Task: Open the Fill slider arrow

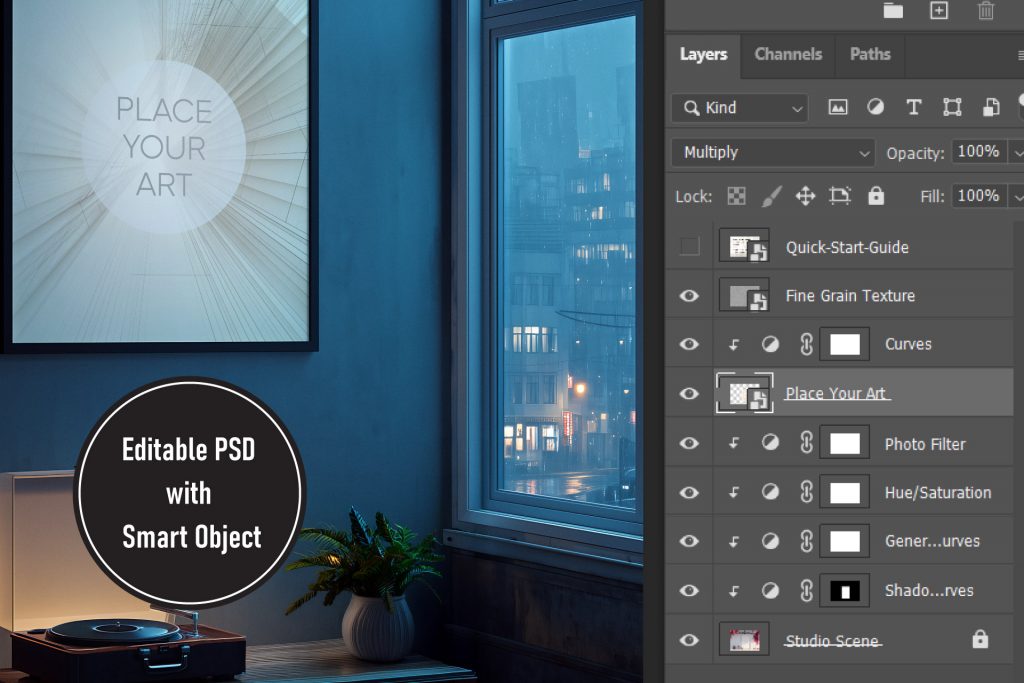Action: 1017,197
